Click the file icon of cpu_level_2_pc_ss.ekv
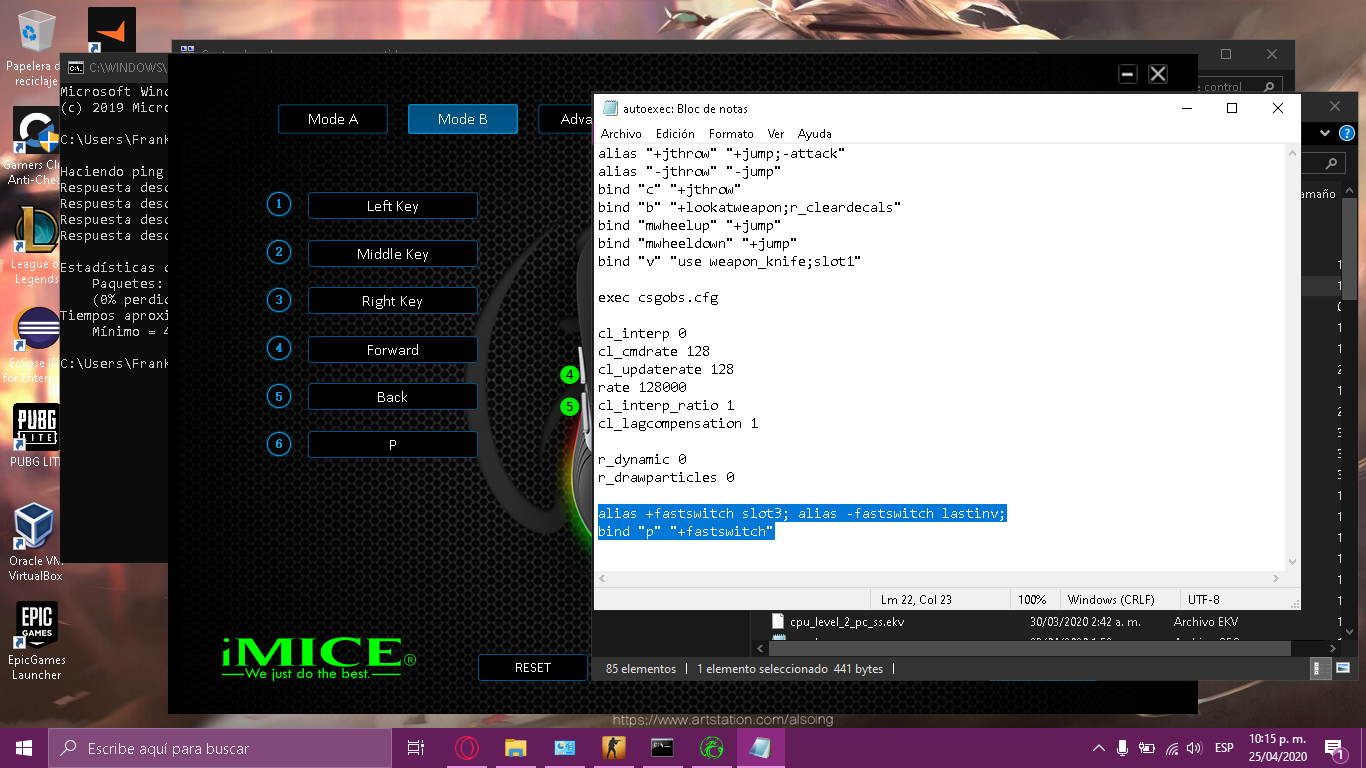The image size is (1366, 768). (778, 622)
